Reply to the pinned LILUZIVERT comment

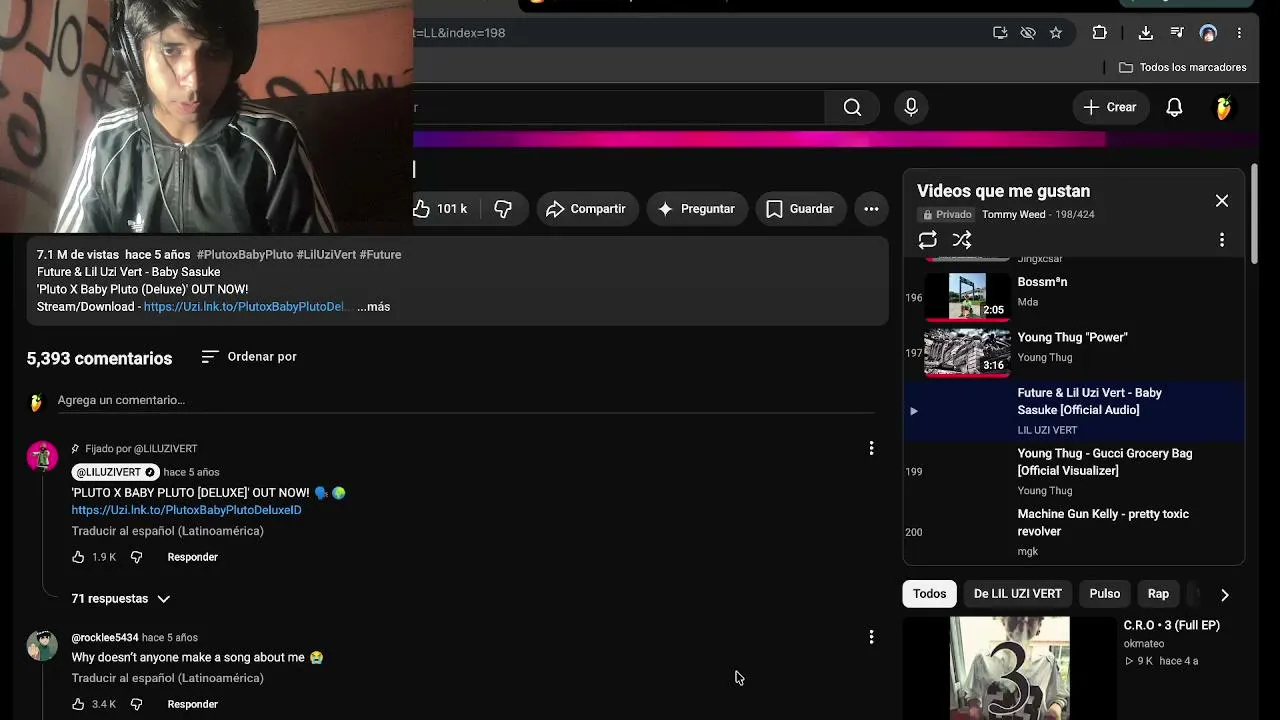coord(192,557)
